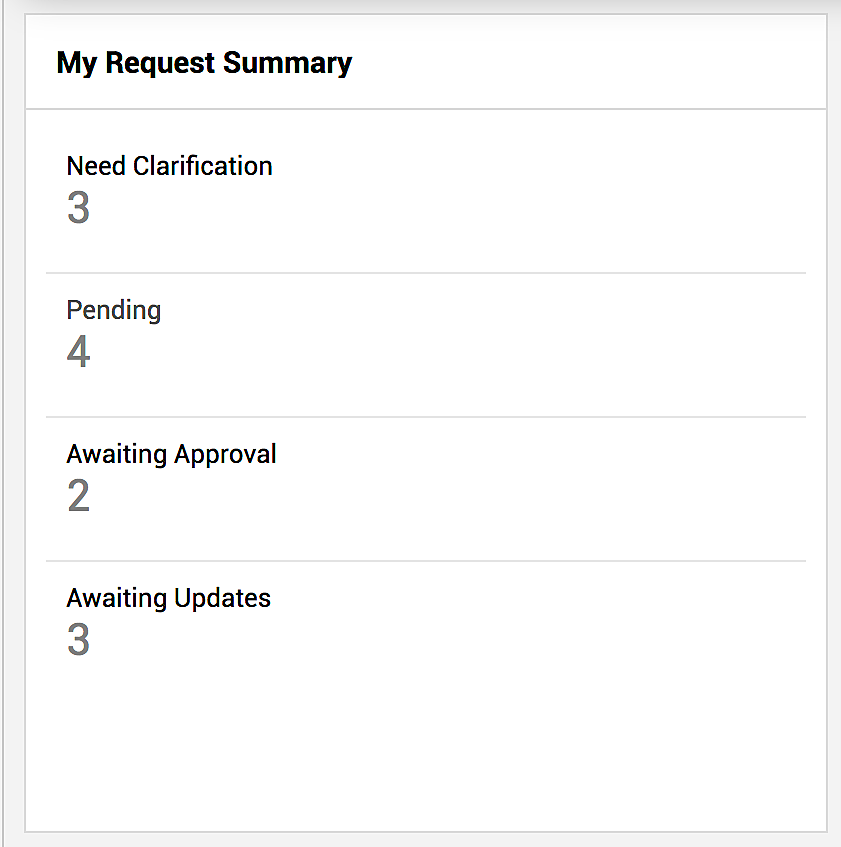Click blank area right of Awaiting Updates row
This screenshot has width=841, height=847.
pos(550,622)
